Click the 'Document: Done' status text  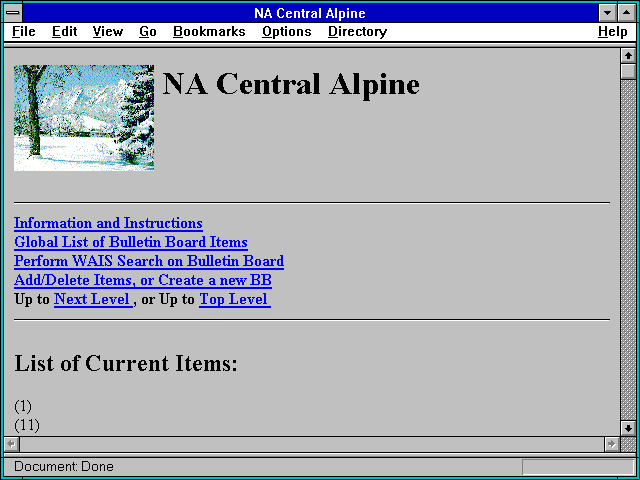64,467
